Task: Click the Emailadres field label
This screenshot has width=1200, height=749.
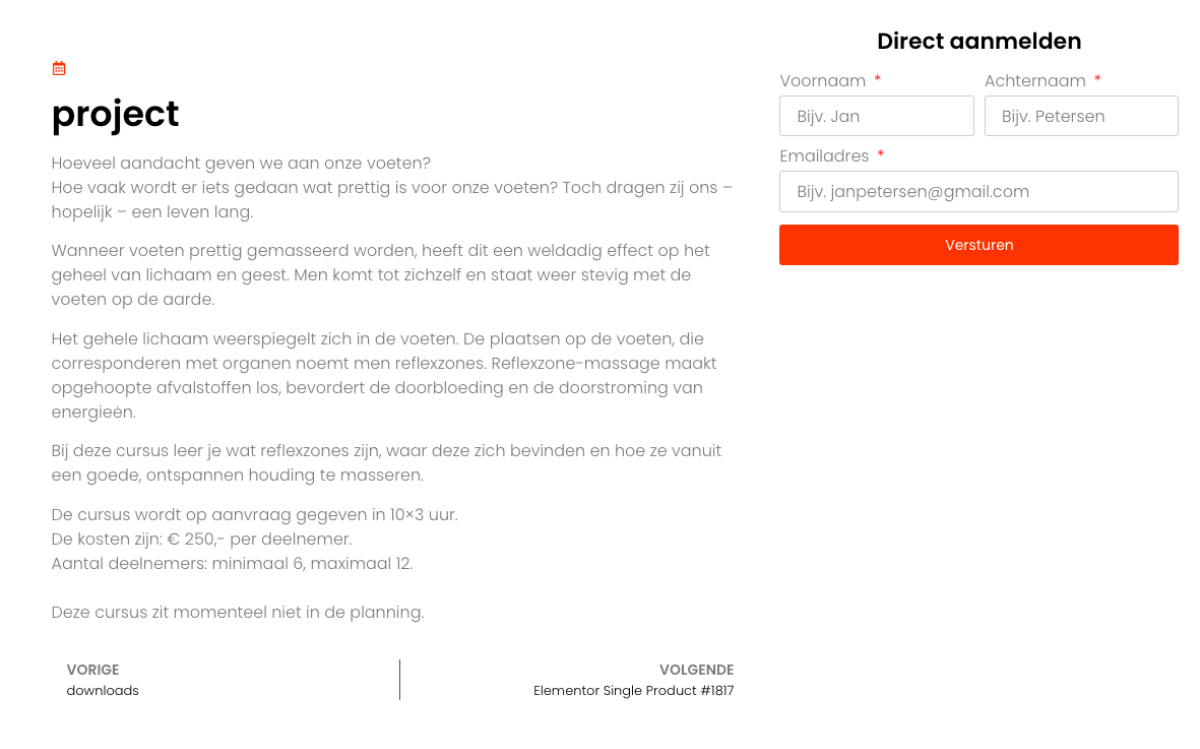Action: 824,156
